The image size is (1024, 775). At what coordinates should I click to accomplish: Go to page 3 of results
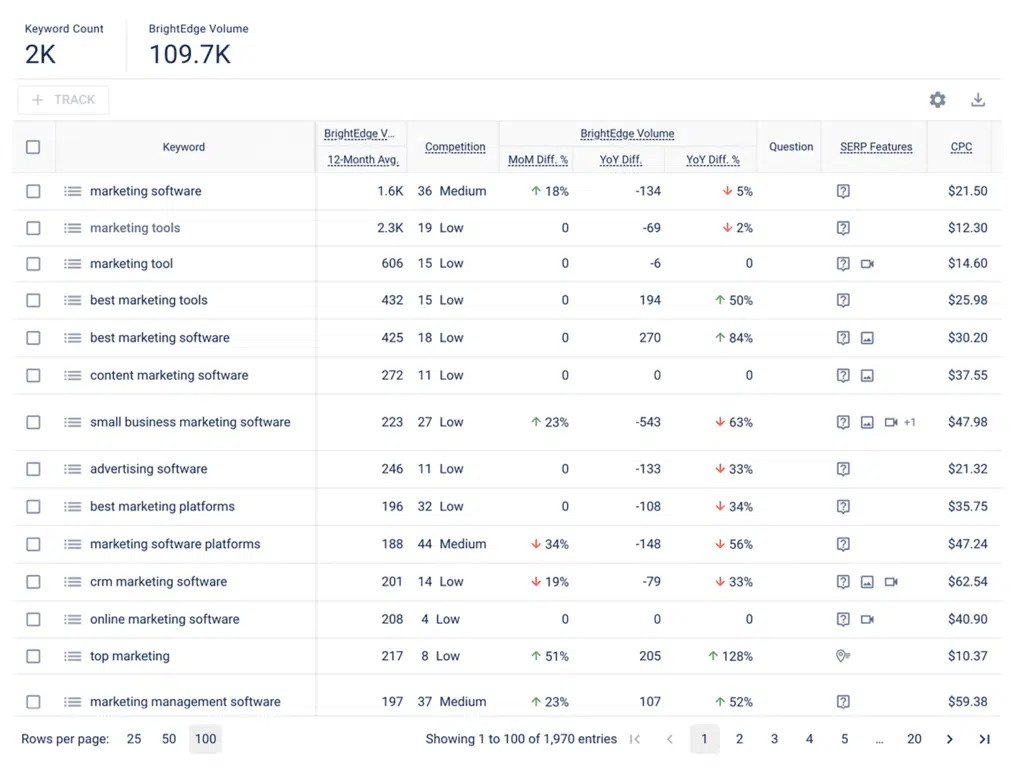pyautogui.click(x=774, y=739)
